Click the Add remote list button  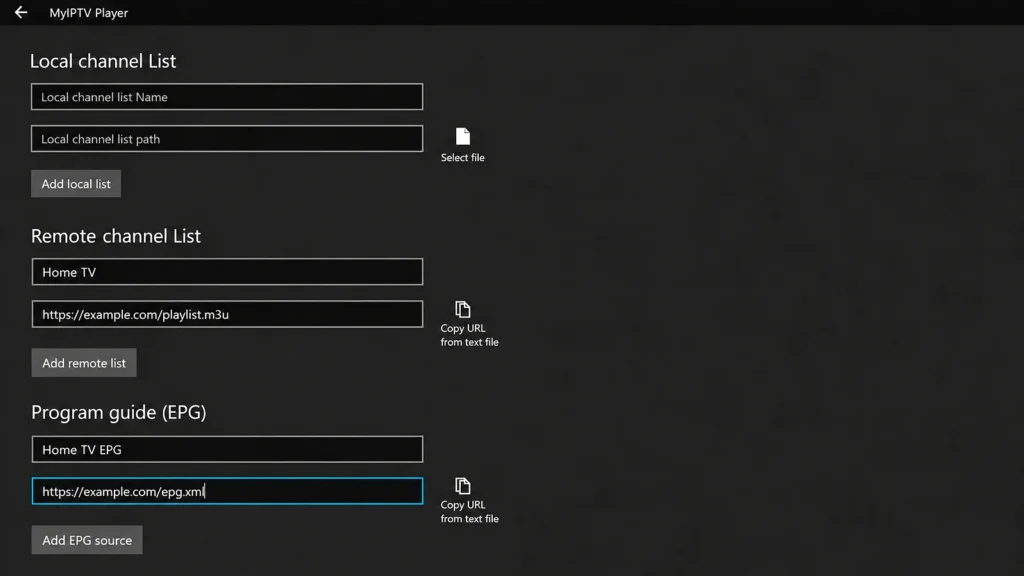tap(84, 362)
